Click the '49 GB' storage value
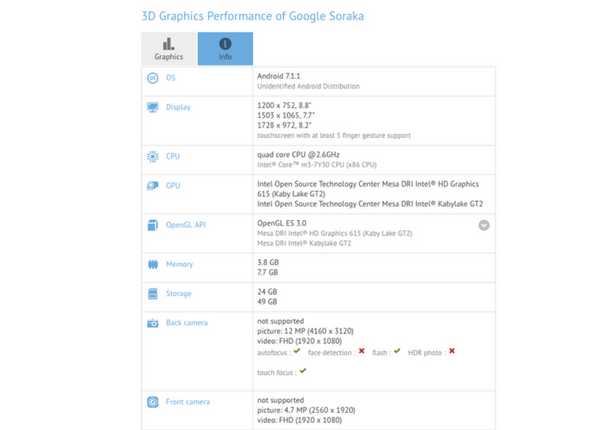The width and height of the screenshot is (612, 430). [267, 302]
